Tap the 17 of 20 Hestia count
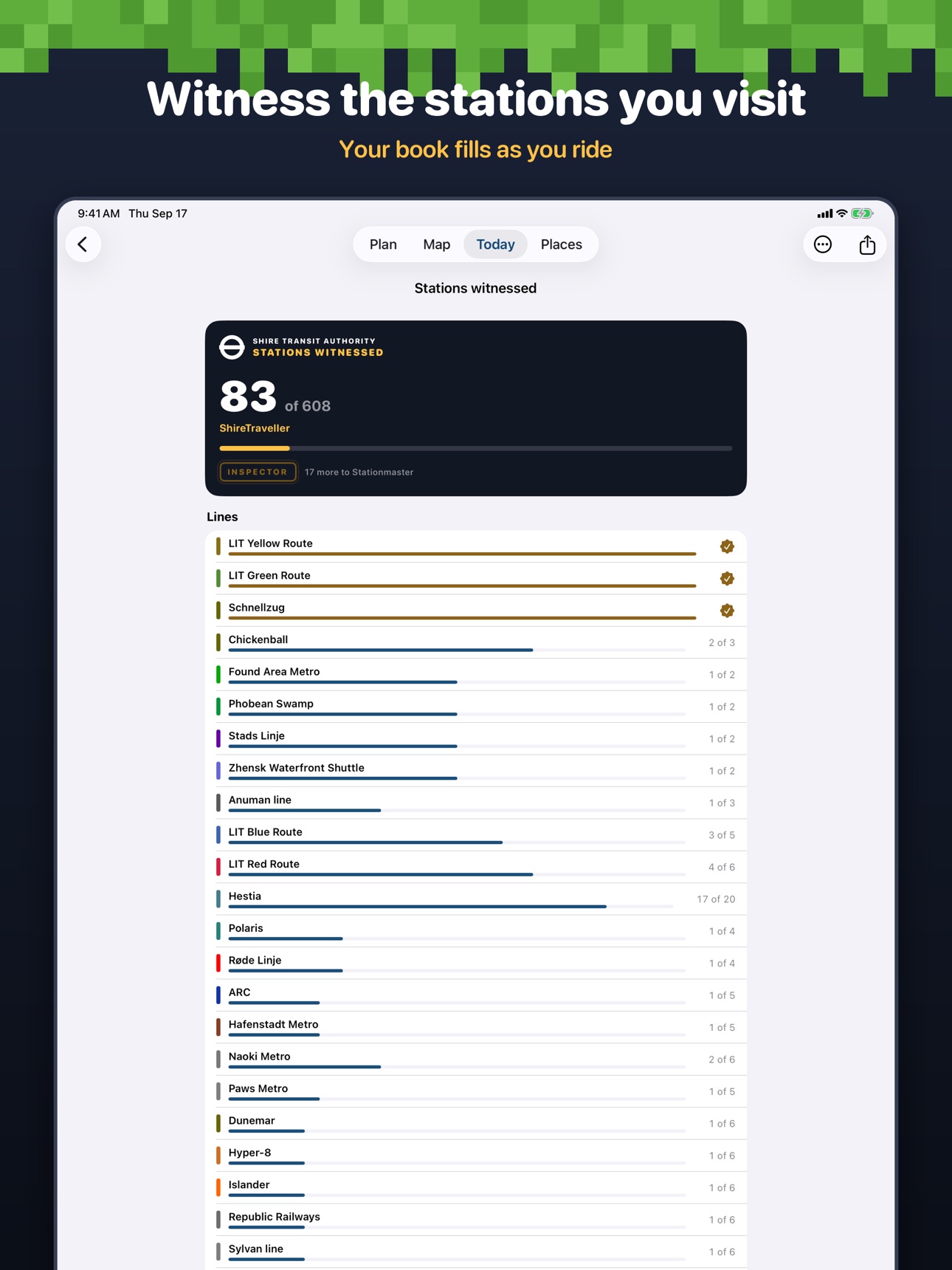This screenshot has height=1270, width=952. 716,899
